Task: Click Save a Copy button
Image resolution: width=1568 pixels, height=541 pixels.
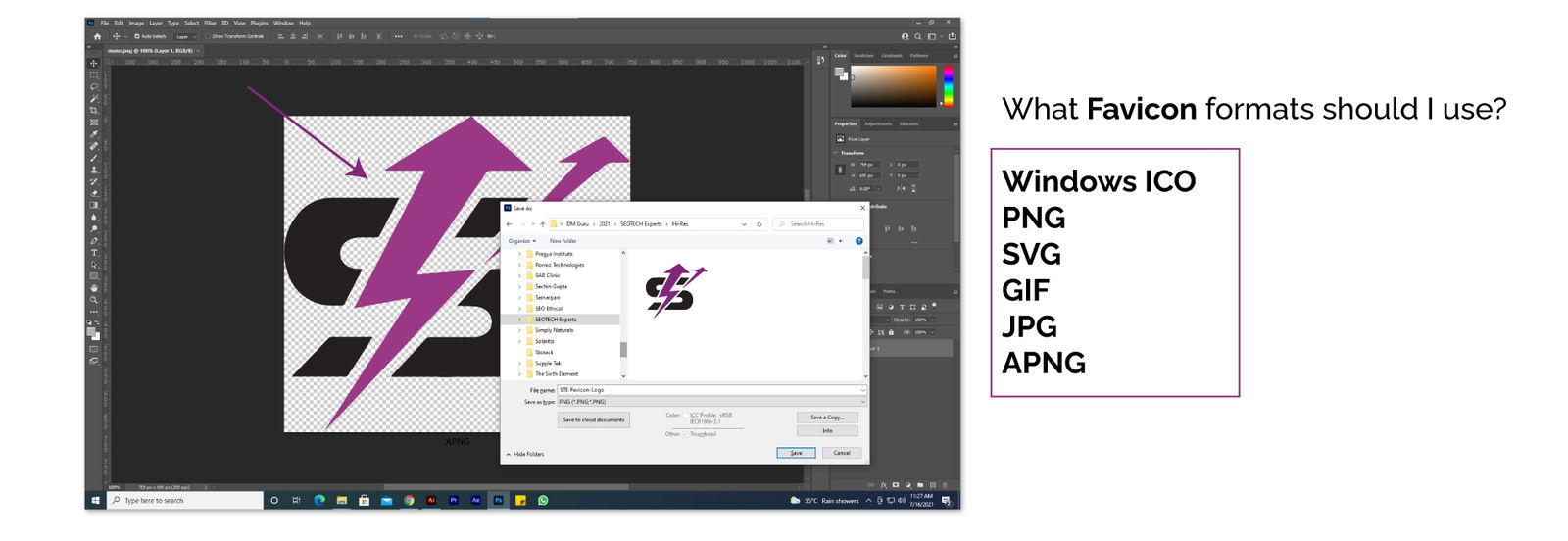Action: click(x=827, y=418)
